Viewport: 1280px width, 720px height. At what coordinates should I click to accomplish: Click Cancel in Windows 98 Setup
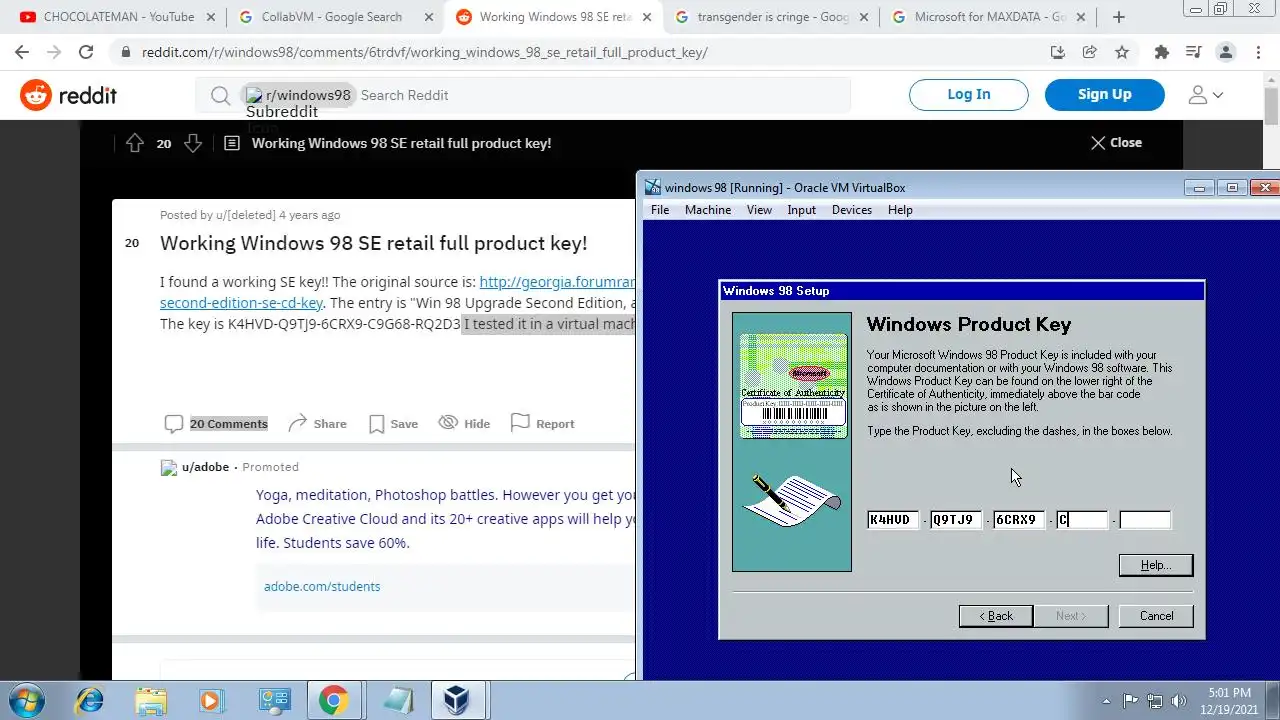click(x=1156, y=616)
